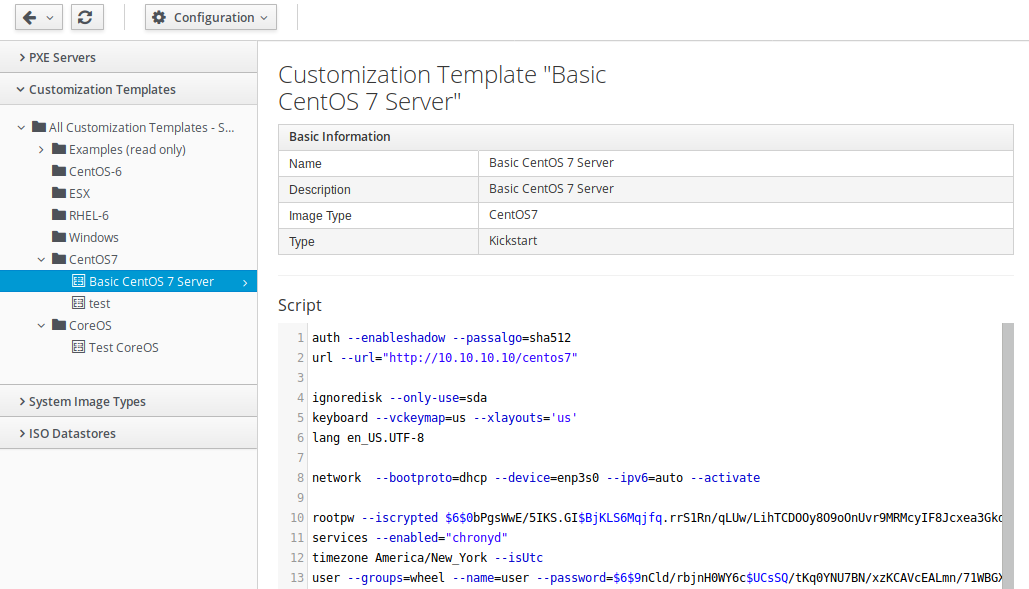Image resolution: width=1029 pixels, height=589 pixels.
Task: Select the RHEL-6 folder icon
Action: (x=57, y=214)
